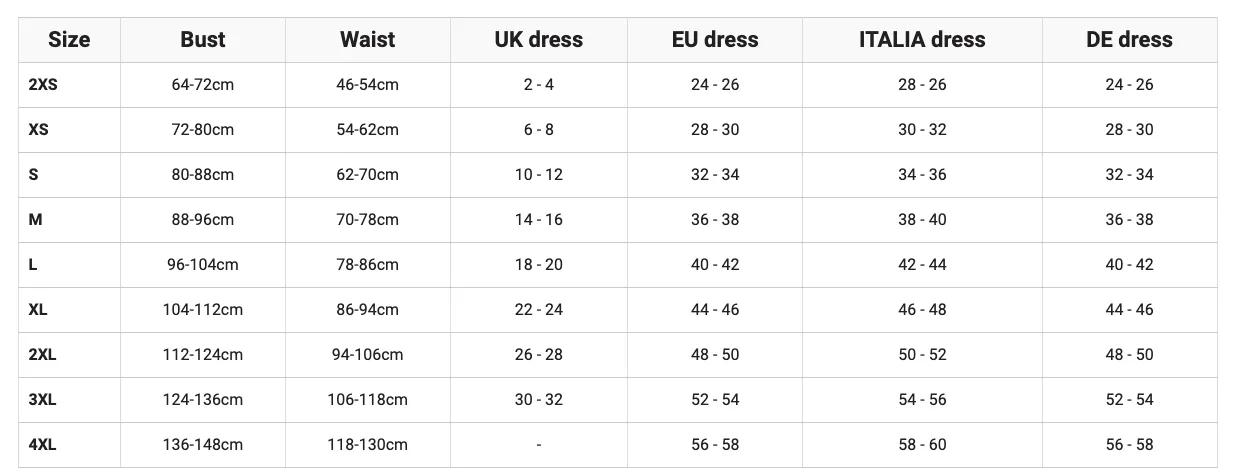Select the ITALIA dress 58 - 60 cell
Viewport: 1240px width, 474px height.
pyautogui.click(x=922, y=445)
